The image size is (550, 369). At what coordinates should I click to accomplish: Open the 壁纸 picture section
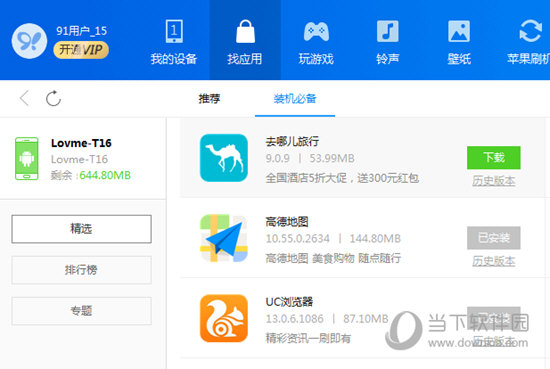pyautogui.click(x=459, y=42)
